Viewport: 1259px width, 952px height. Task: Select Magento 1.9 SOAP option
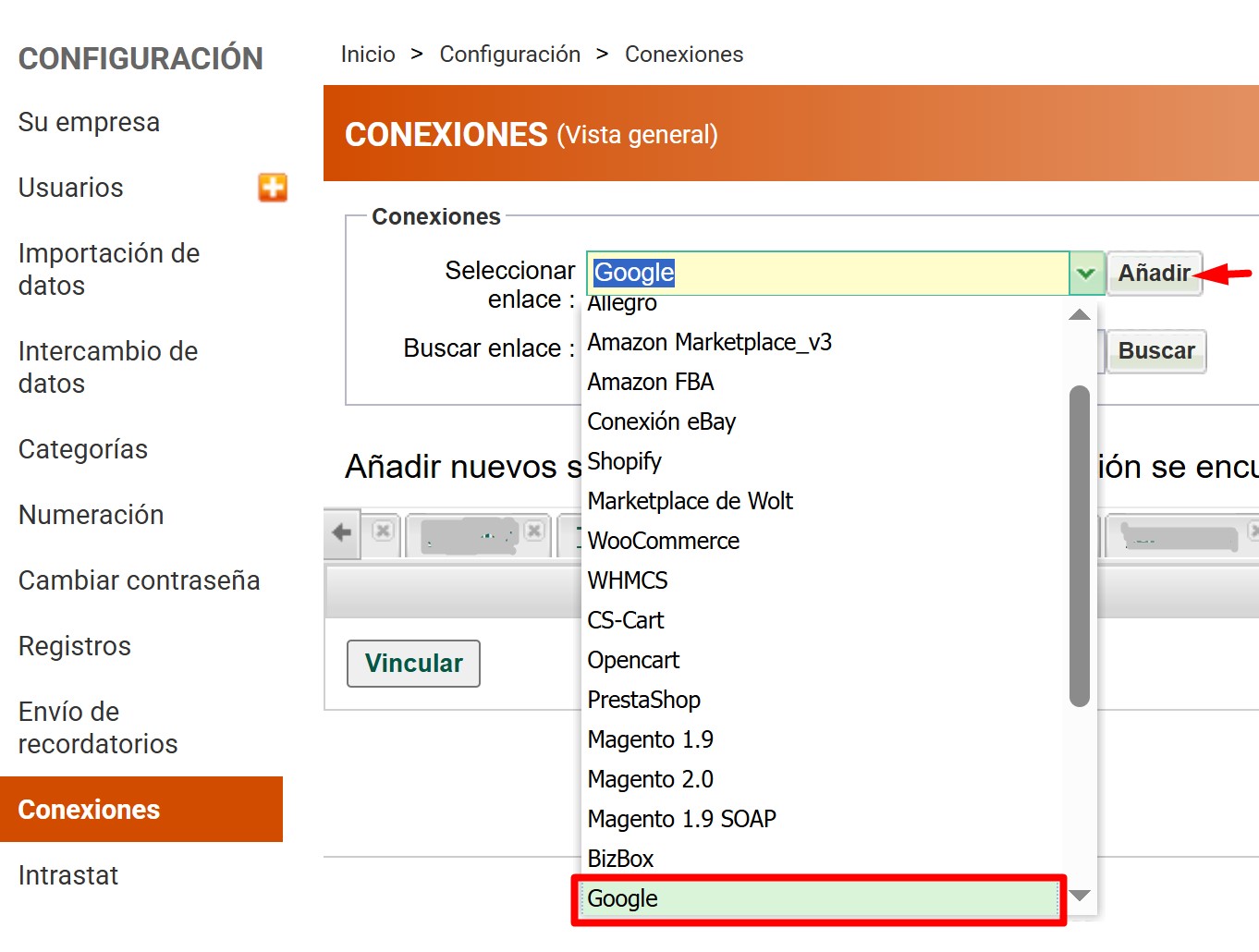tap(682, 819)
